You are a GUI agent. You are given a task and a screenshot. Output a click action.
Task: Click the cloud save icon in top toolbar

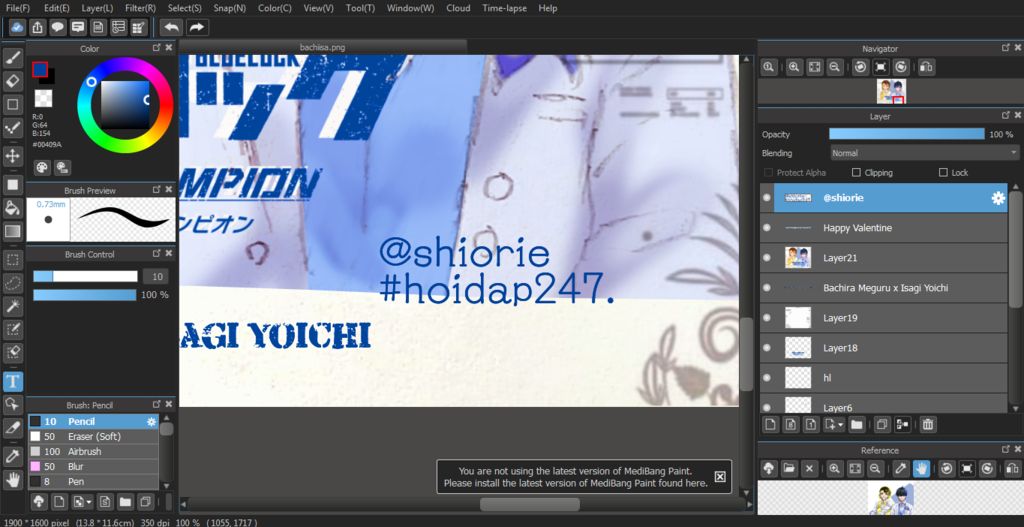[x=17, y=27]
